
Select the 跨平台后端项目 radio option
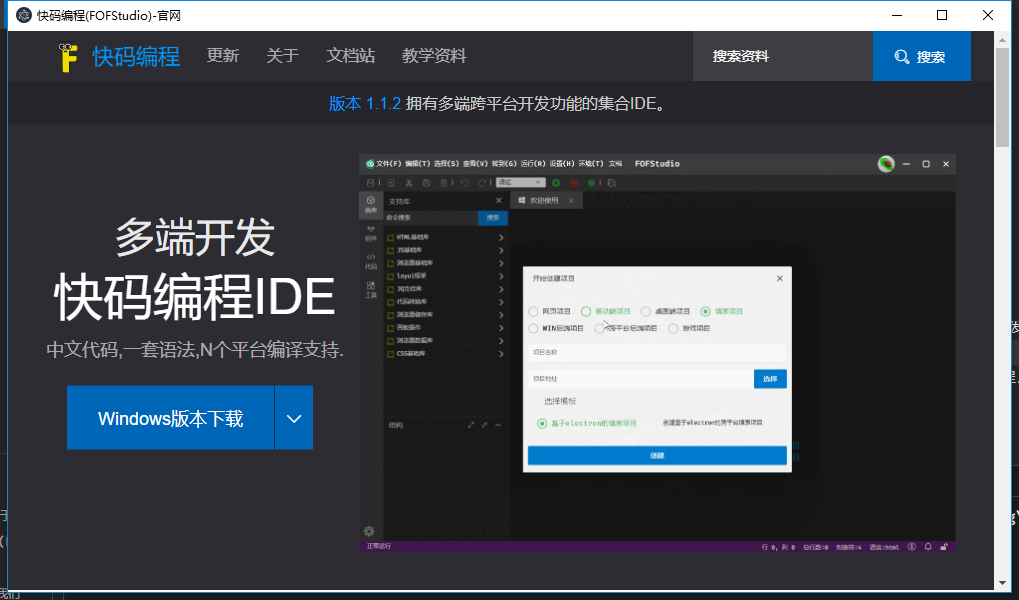[599, 328]
